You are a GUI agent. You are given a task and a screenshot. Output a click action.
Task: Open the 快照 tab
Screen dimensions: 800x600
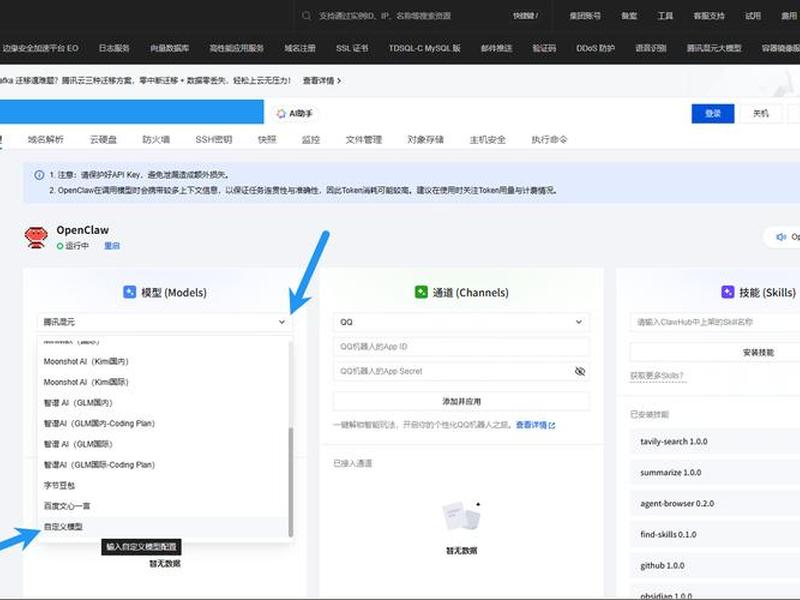click(267, 139)
